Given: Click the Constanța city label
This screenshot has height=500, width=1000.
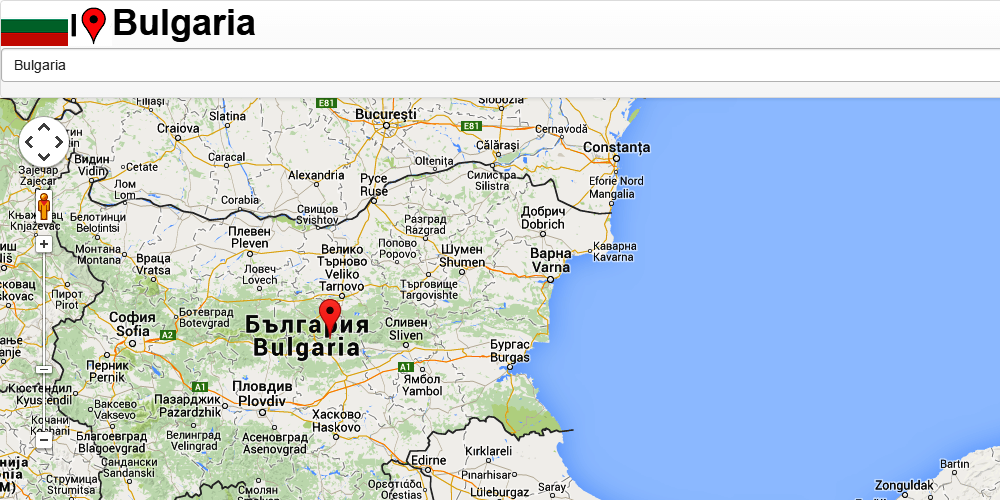Looking at the screenshot, I should tap(617, 147).
